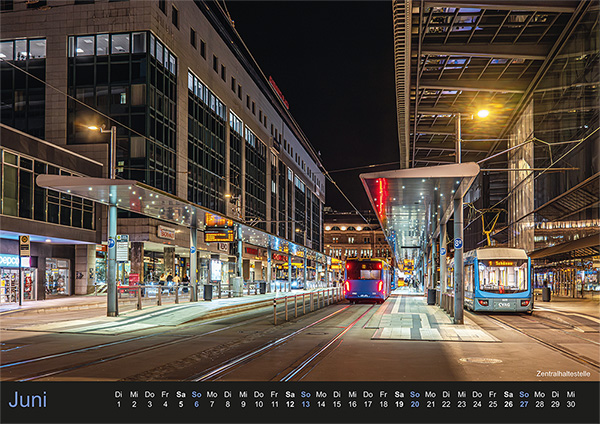This screenshot has height=424, width=600.
Task: Click the Zentralhaltestelle photo caption
Action: pyautogui.click(x=563, y=373)
